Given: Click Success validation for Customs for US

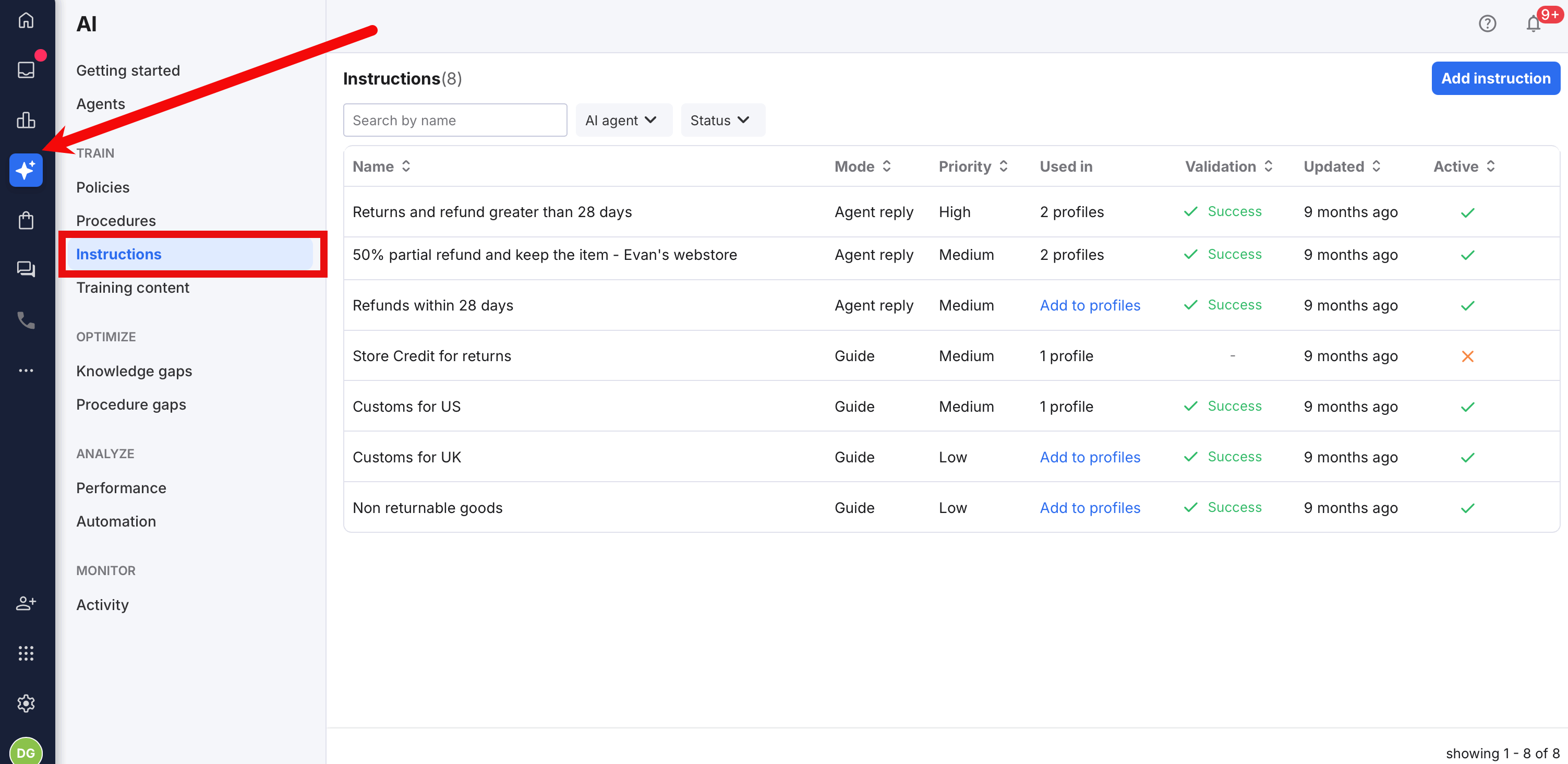Looking at the screenshot, I should (x=1222, y=406).
